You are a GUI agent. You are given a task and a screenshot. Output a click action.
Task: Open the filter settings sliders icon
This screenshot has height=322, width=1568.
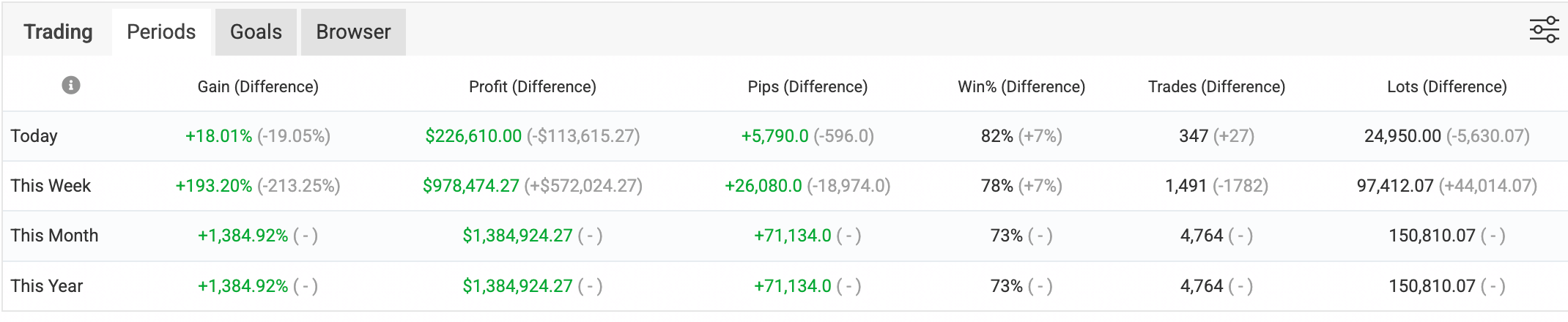[1544, 30]
